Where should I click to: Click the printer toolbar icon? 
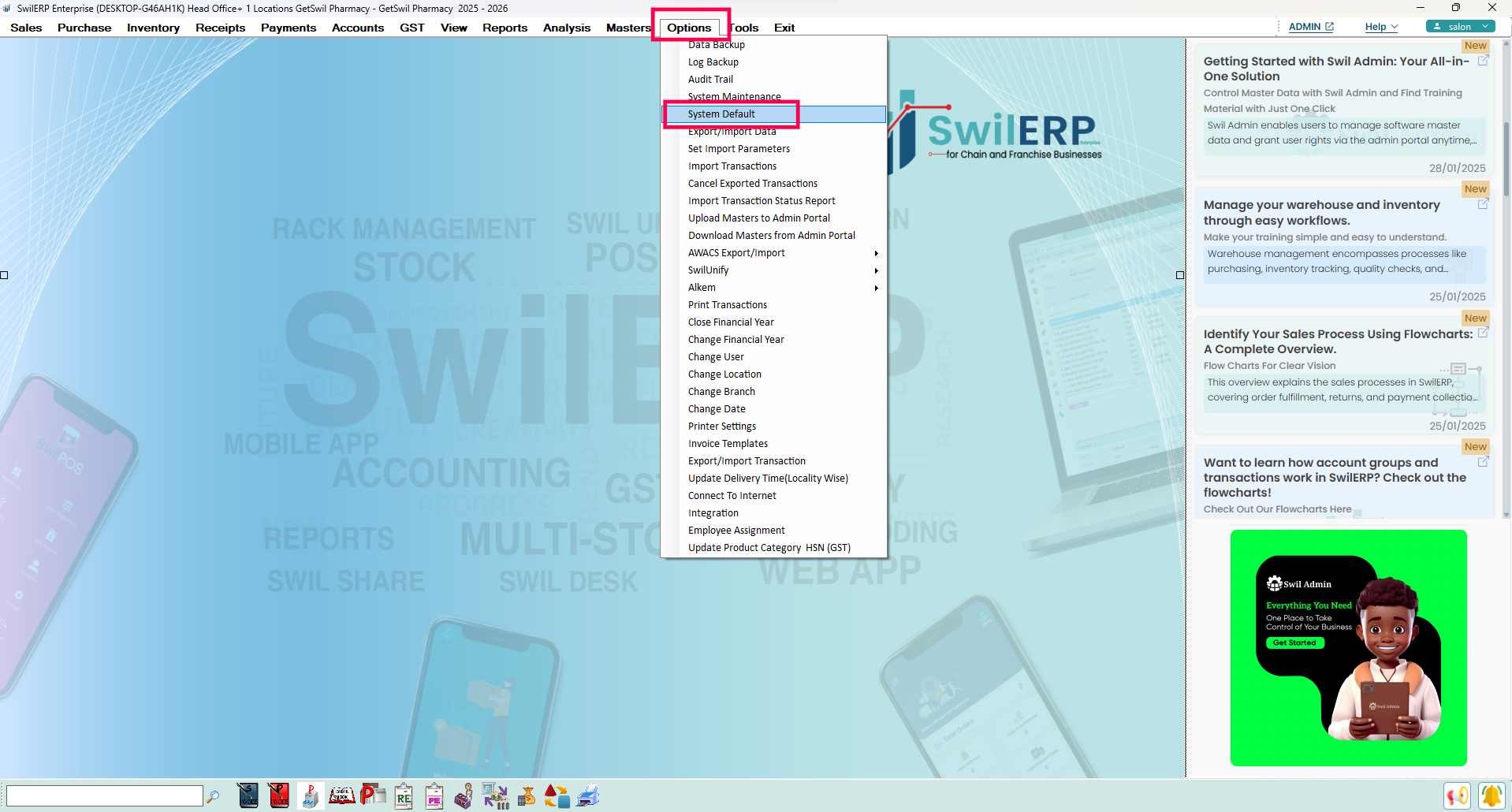point(587,796)
